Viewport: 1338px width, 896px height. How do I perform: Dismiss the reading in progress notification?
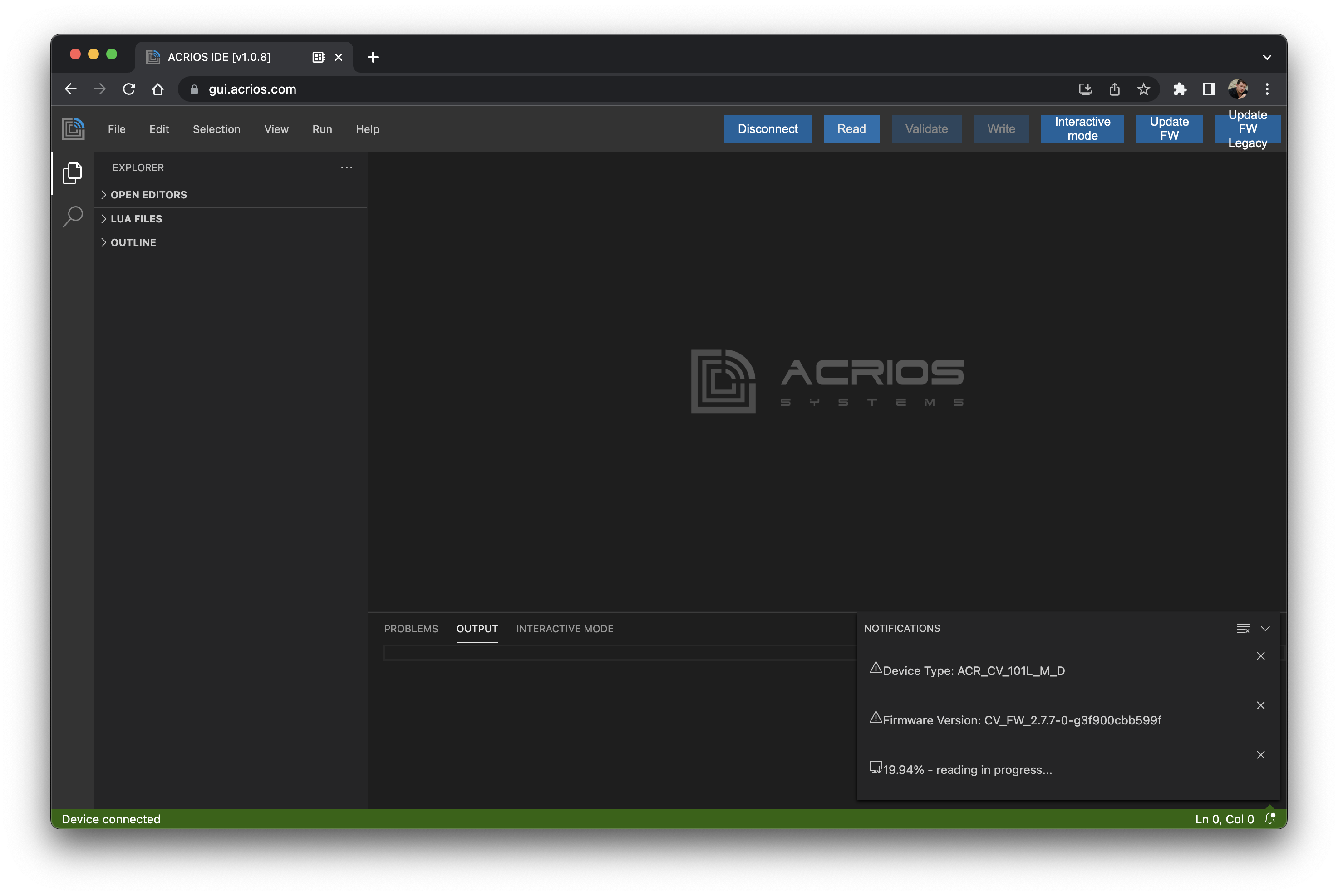[1260, 754]
